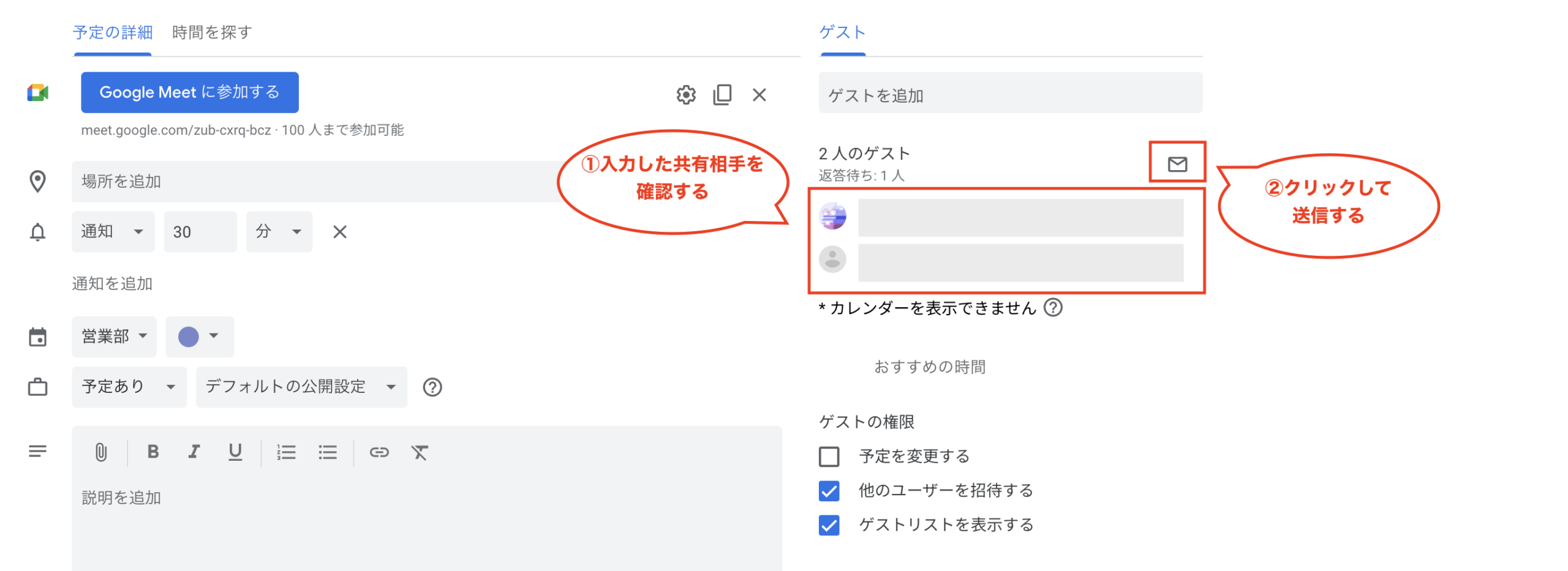The height and width of the screenshot is (571, 1568).
Task: Copy the Meet conference info
Action: click(722, 95)
